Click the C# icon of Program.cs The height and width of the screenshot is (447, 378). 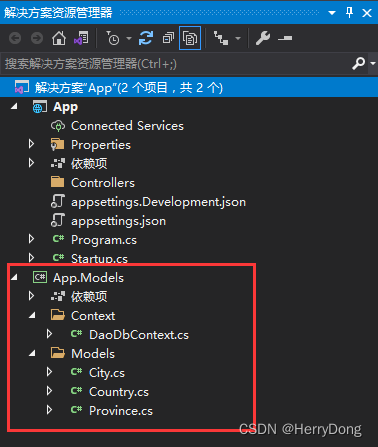coord(58,239)
